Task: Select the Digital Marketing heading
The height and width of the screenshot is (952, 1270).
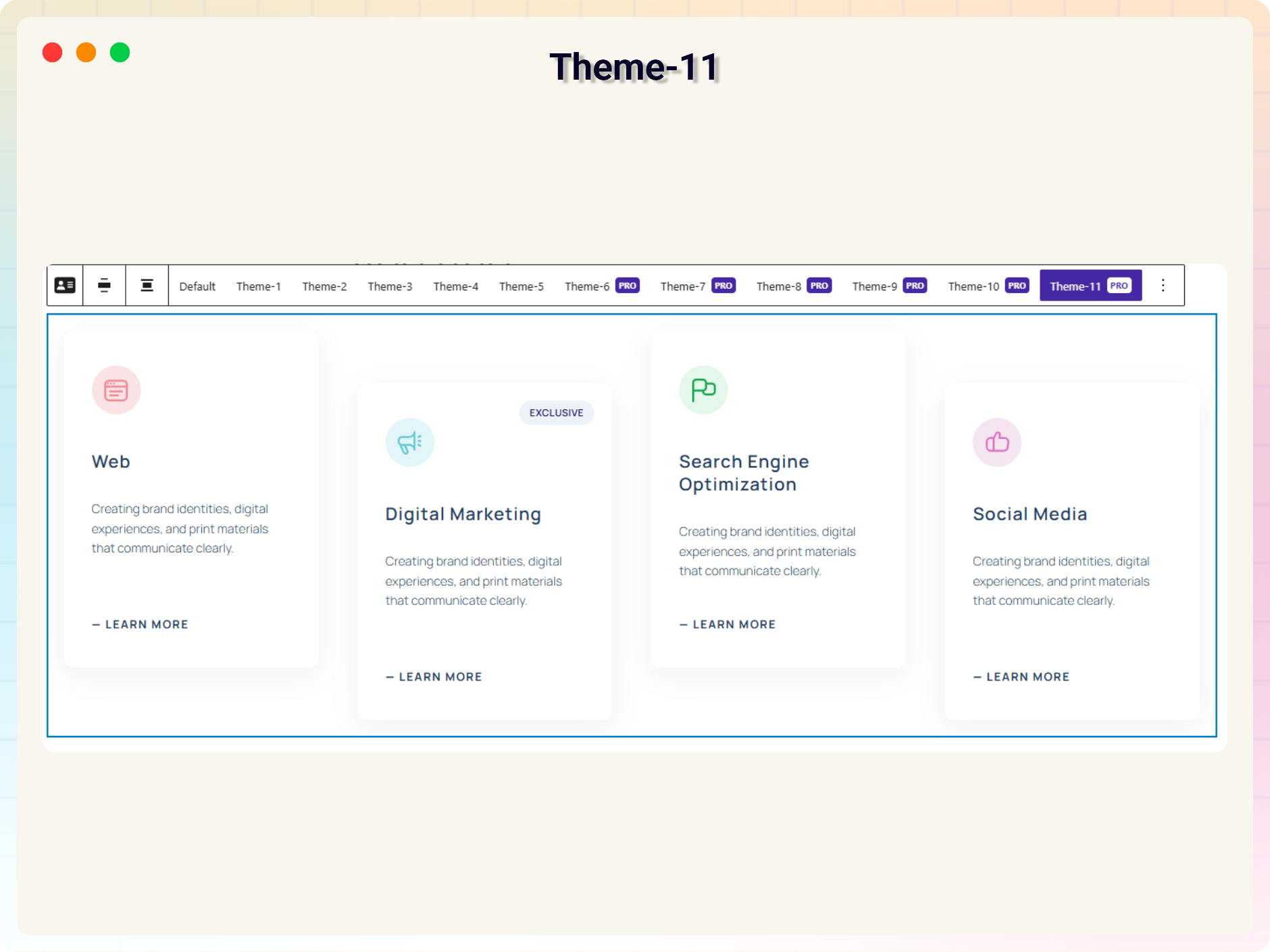Action: point(463,514)
